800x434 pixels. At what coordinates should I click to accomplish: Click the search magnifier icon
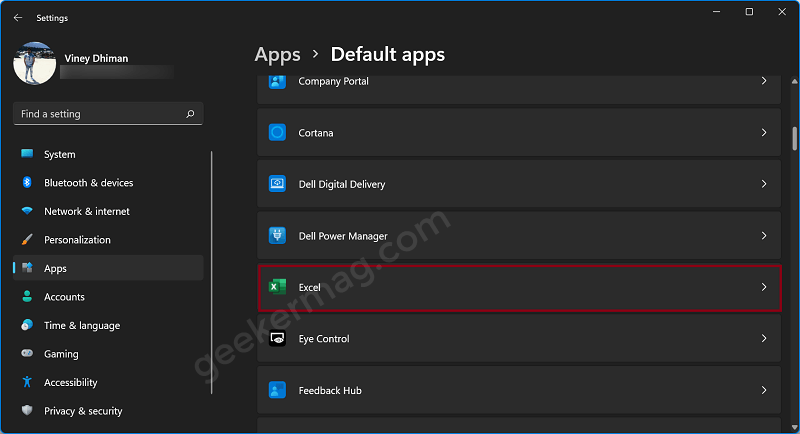(x=190, y=114)
